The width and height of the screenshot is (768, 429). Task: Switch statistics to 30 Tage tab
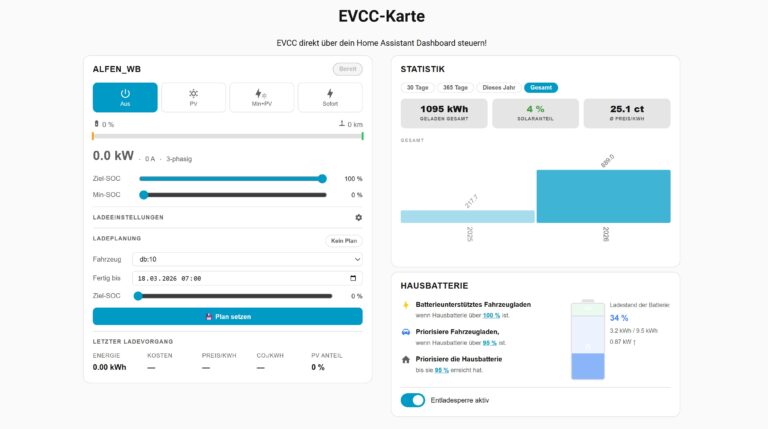[x=416, y=88]
